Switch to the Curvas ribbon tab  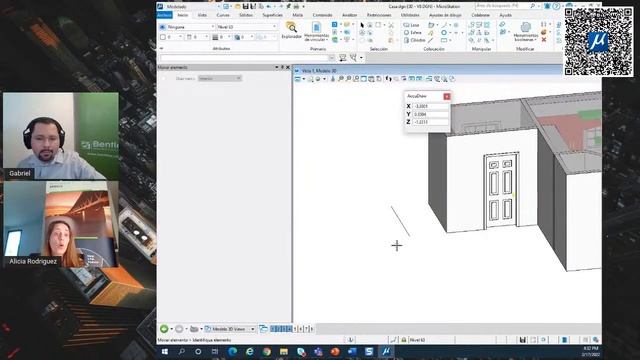coord(223,15)
